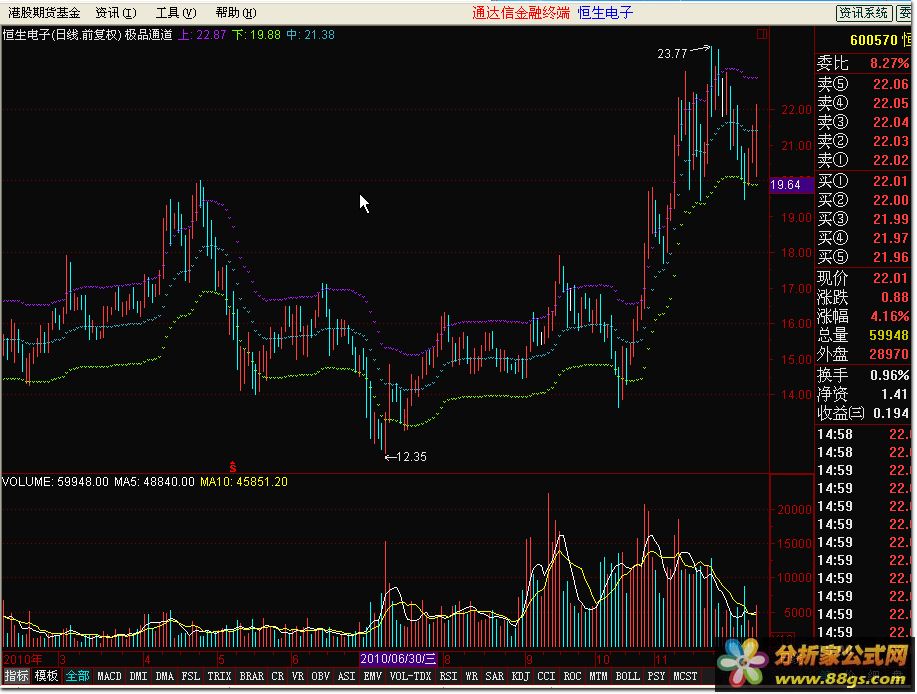Click the first 14:58 tick row
The image size is (917, 694).
point(863,434)
